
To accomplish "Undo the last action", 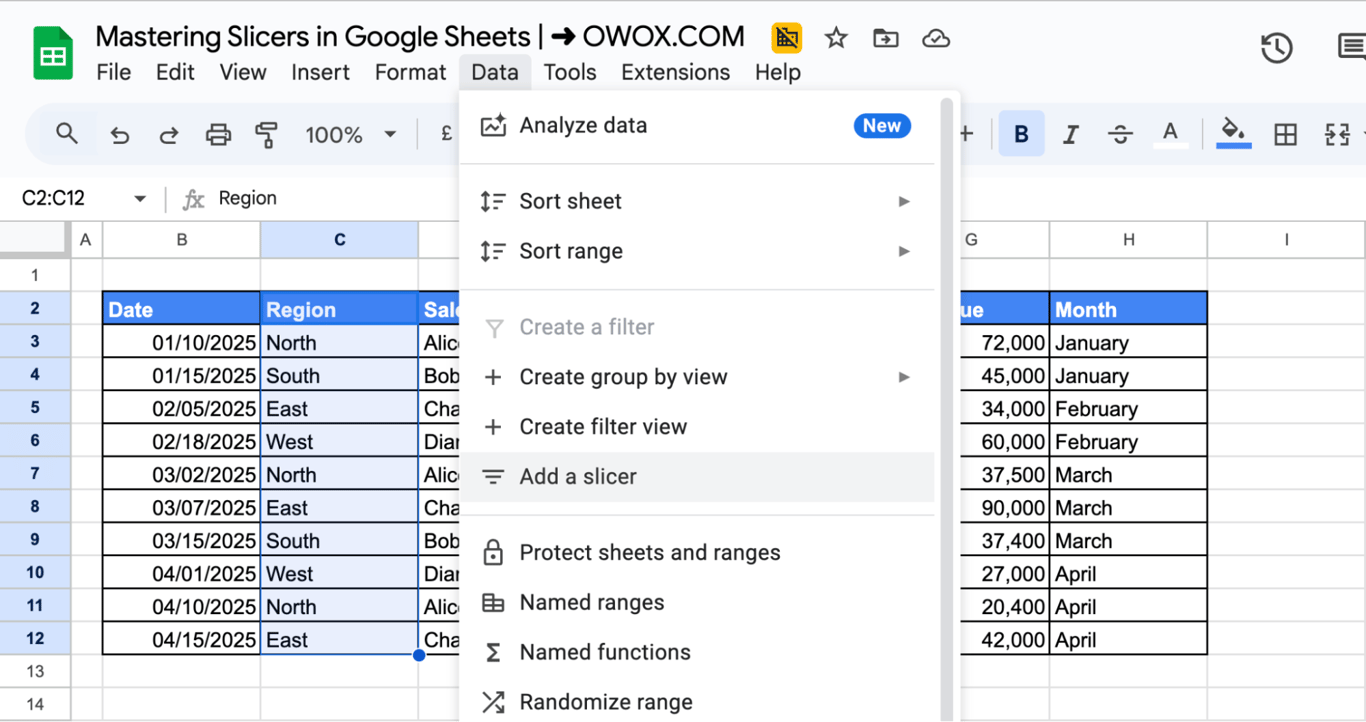I will click(120, 135).
